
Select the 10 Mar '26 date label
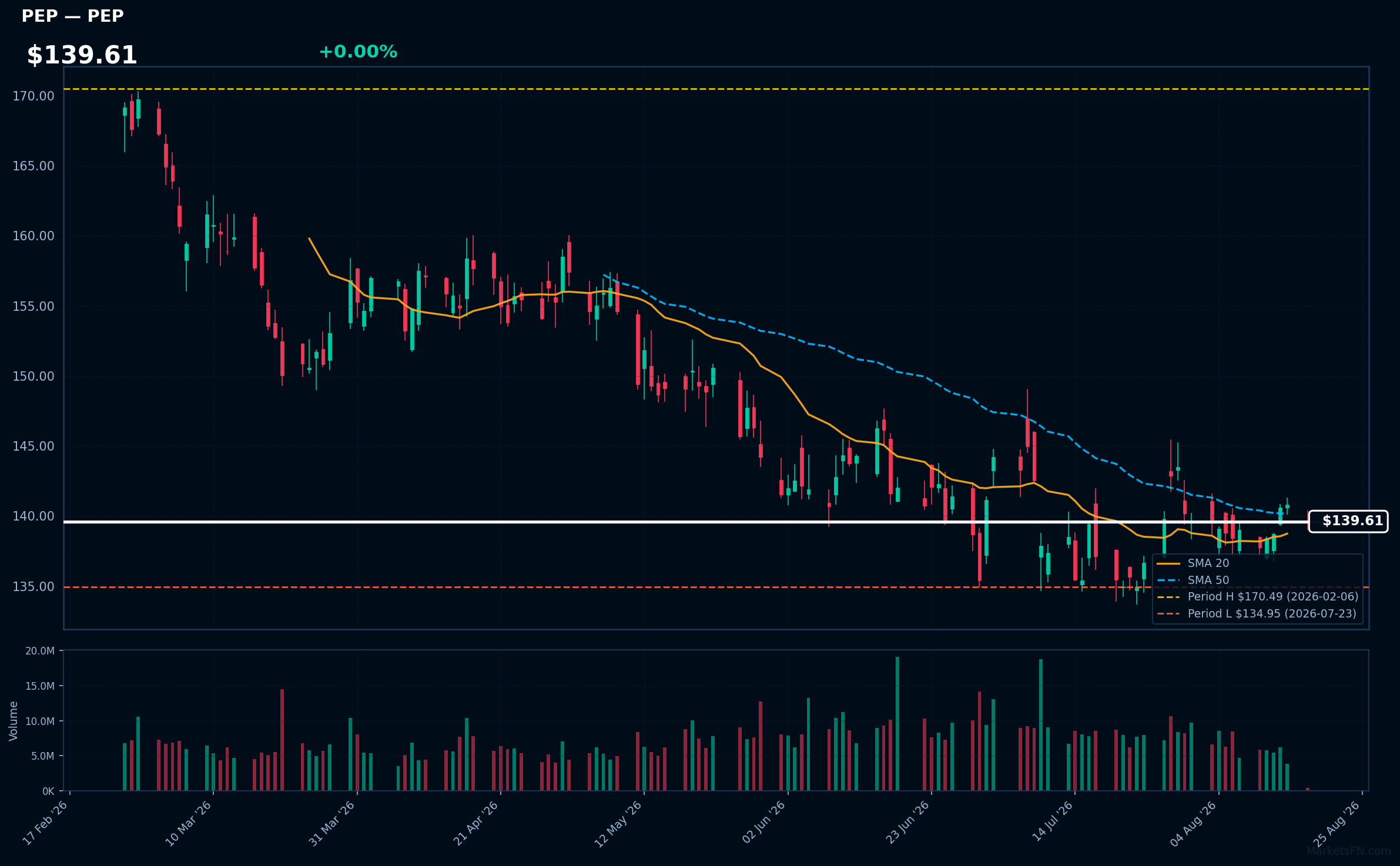[188, 823]
